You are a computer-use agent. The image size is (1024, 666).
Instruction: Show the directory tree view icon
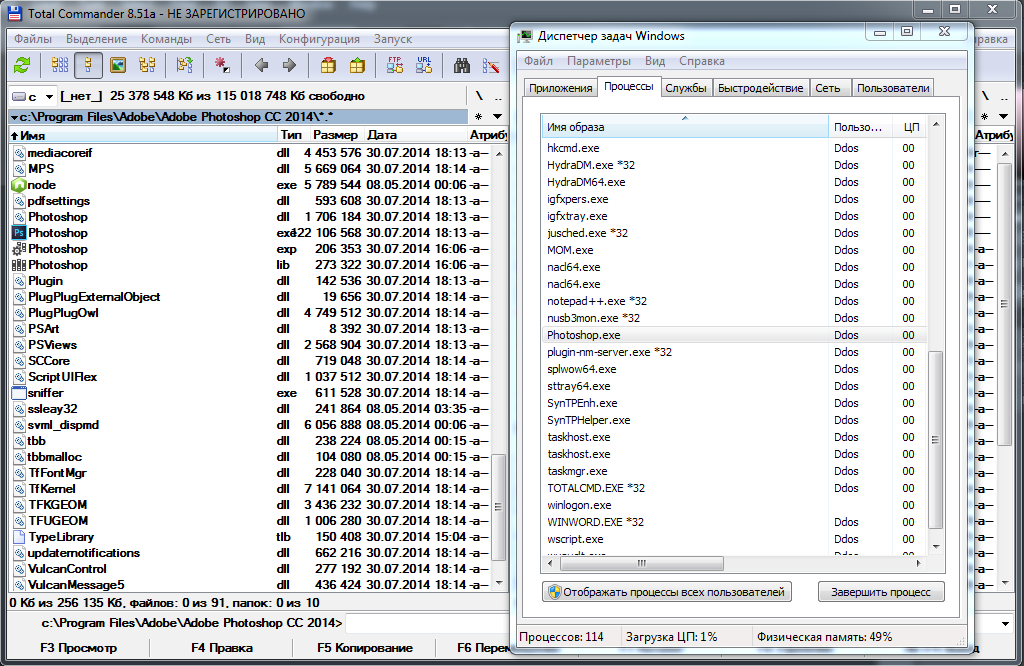(x=147, y=65)
